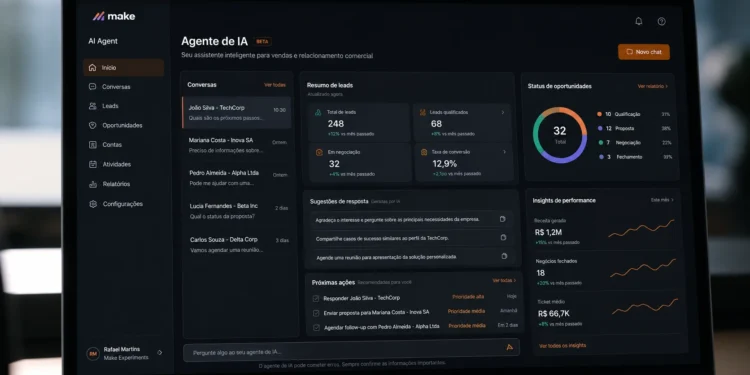Go to Início in sidebar

pyautogui.click(x=124, y=67)
